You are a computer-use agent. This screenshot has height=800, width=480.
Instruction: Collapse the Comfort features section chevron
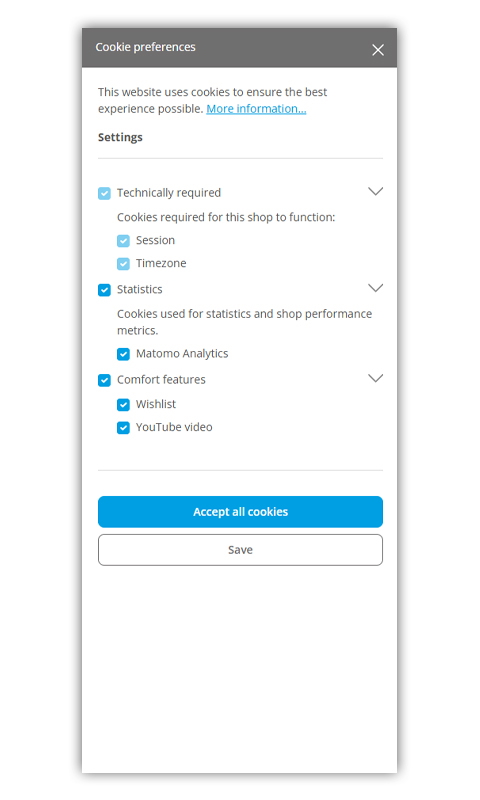tap(375, 378)
